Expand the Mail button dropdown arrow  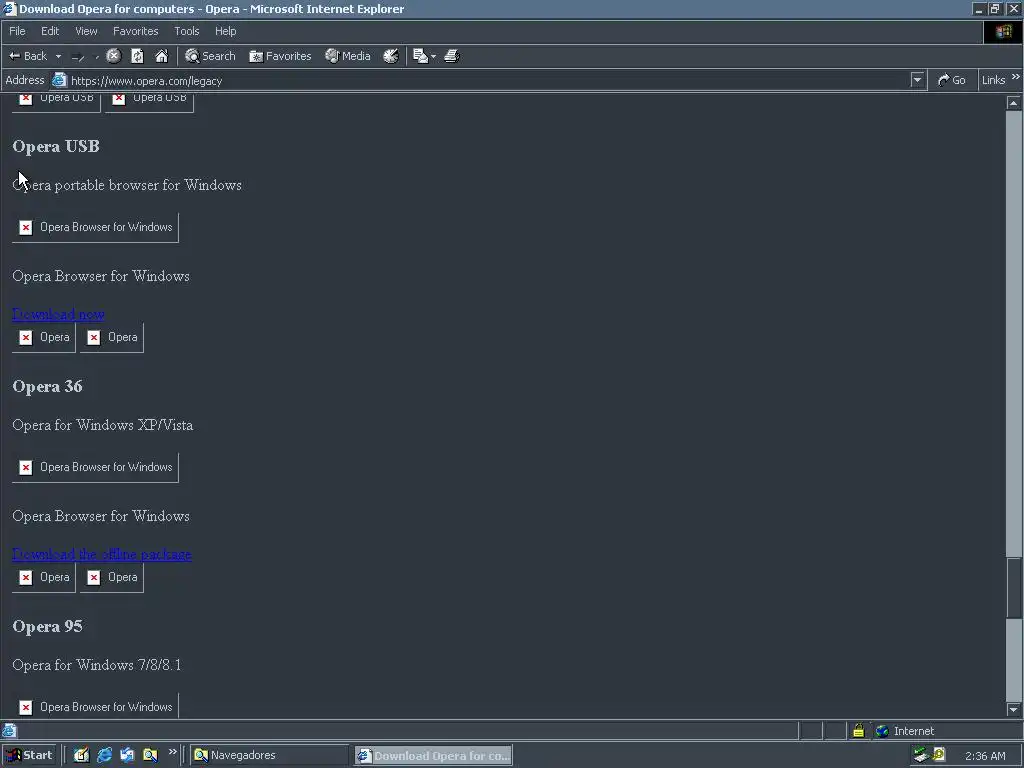point(434,56)
